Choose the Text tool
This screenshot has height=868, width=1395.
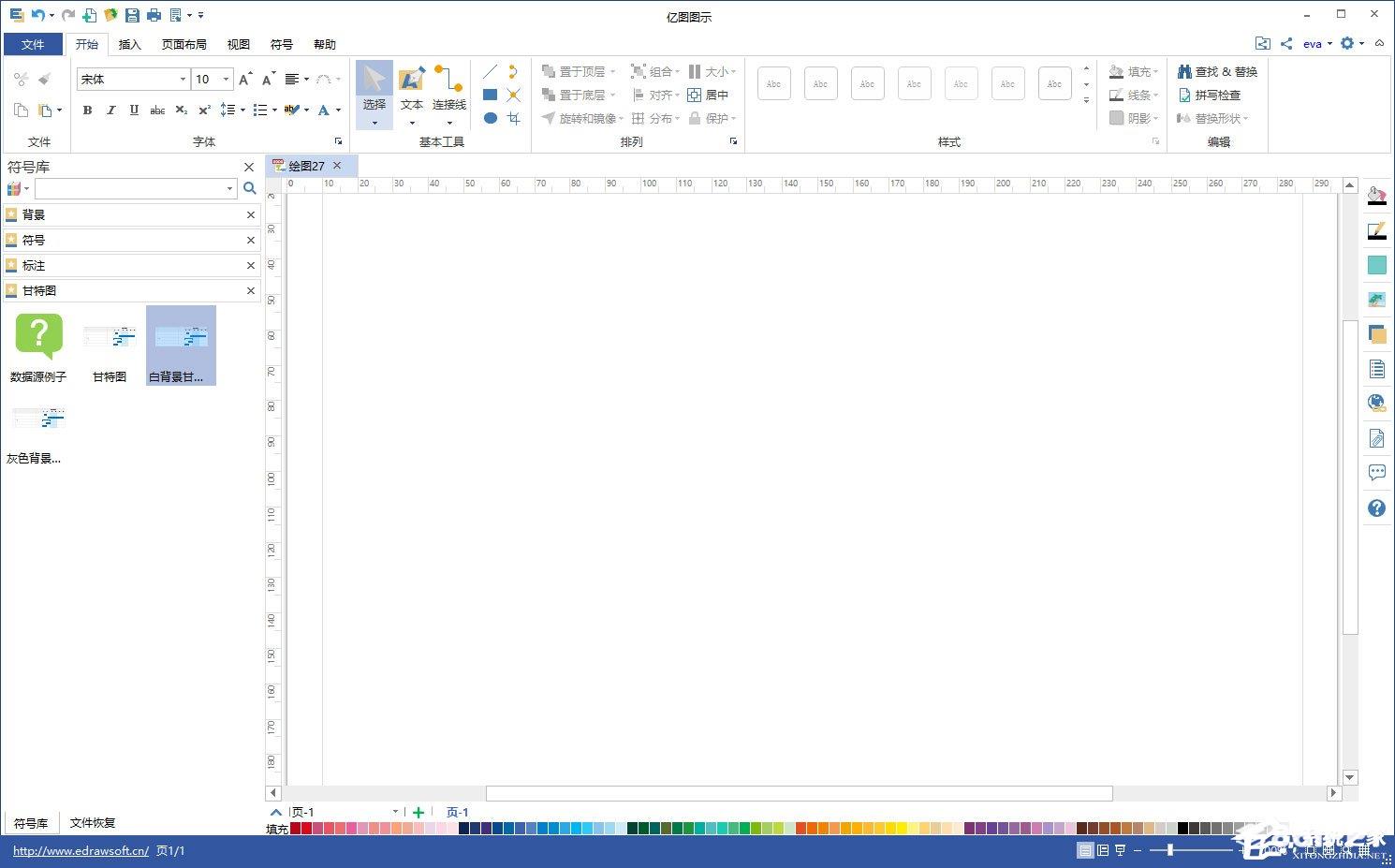point(412,95)
